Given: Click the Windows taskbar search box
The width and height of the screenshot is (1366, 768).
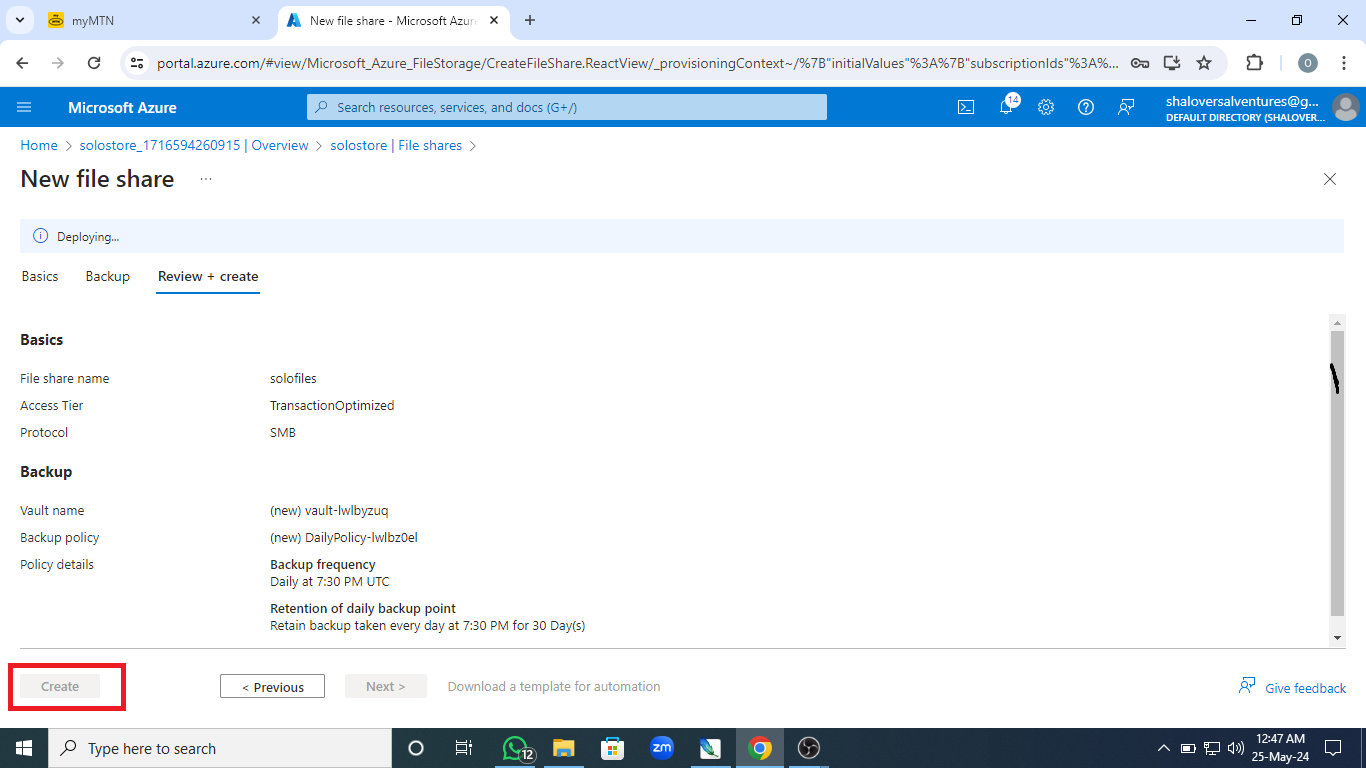Looking at the screenshot, I should pos(218,748).
